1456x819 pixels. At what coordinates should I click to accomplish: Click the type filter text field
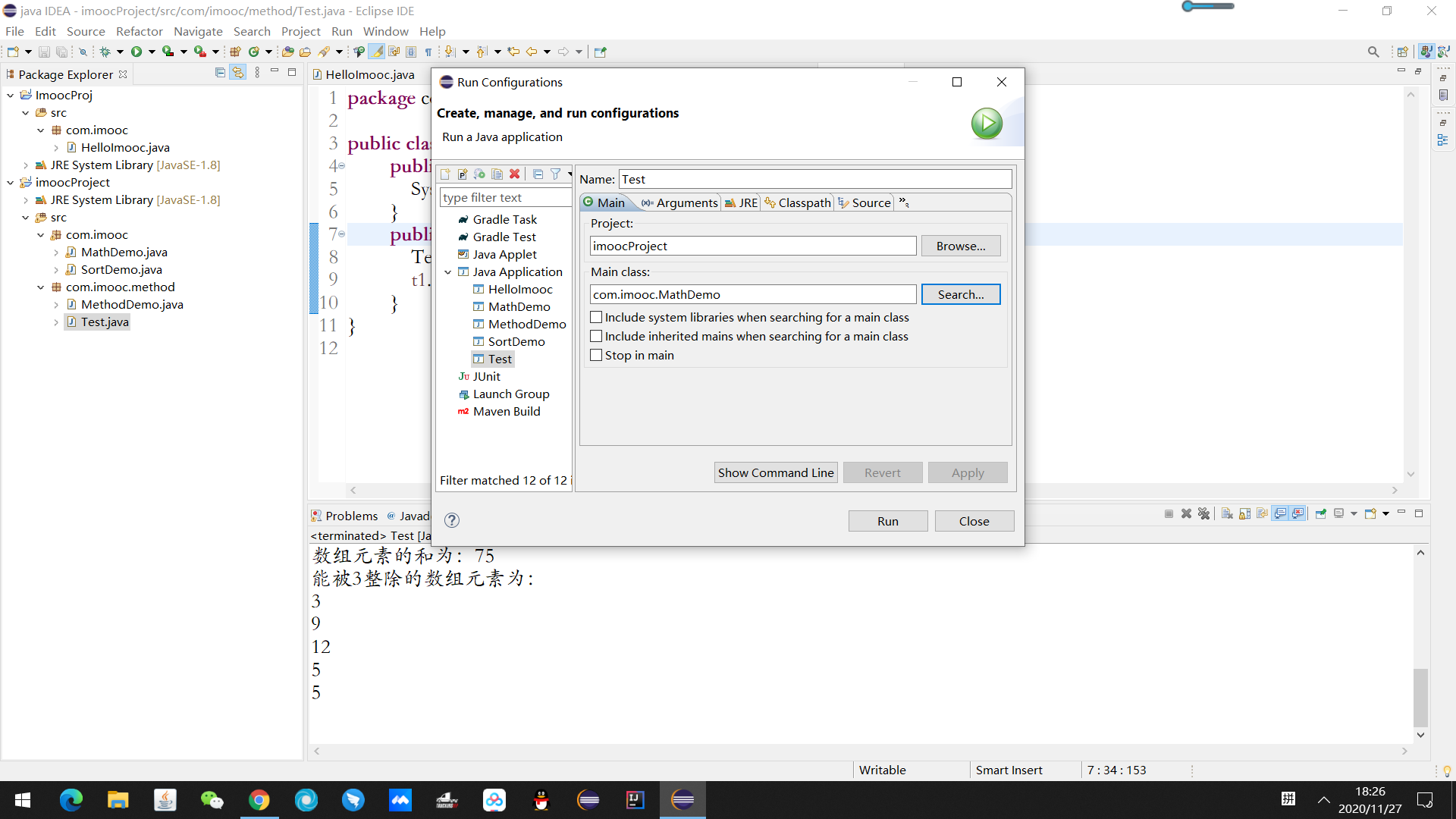[x=505, y=197]
